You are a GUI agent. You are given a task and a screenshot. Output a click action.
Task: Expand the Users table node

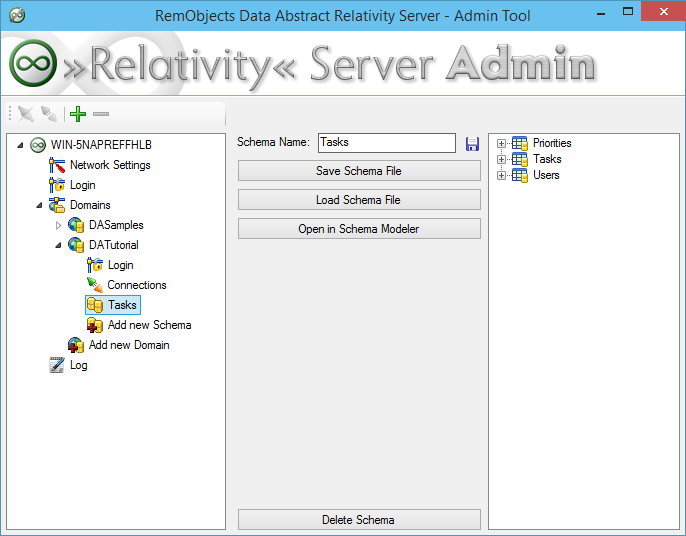(x=501, y=175)
